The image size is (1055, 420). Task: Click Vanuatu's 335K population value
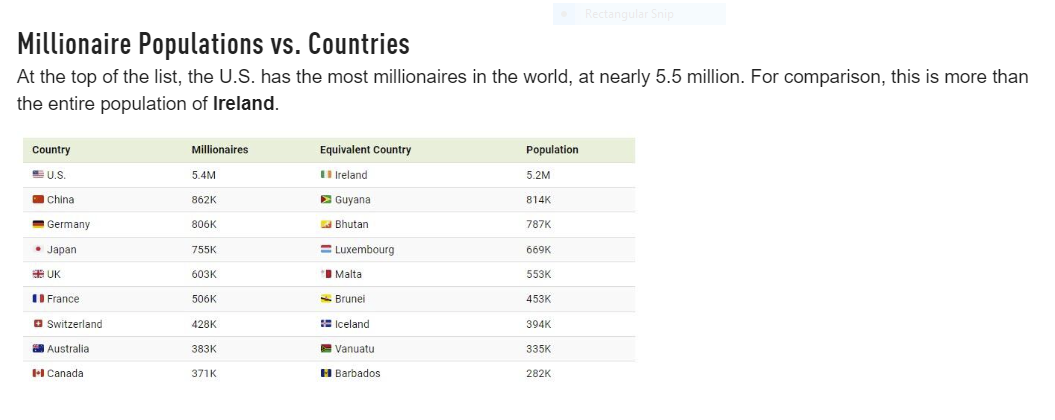pos(538,349)
